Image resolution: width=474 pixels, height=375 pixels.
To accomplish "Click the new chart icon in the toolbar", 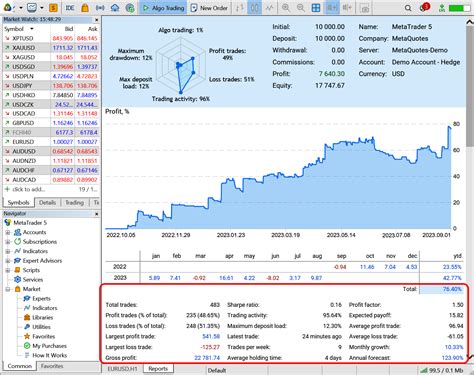I will (8, 7).
